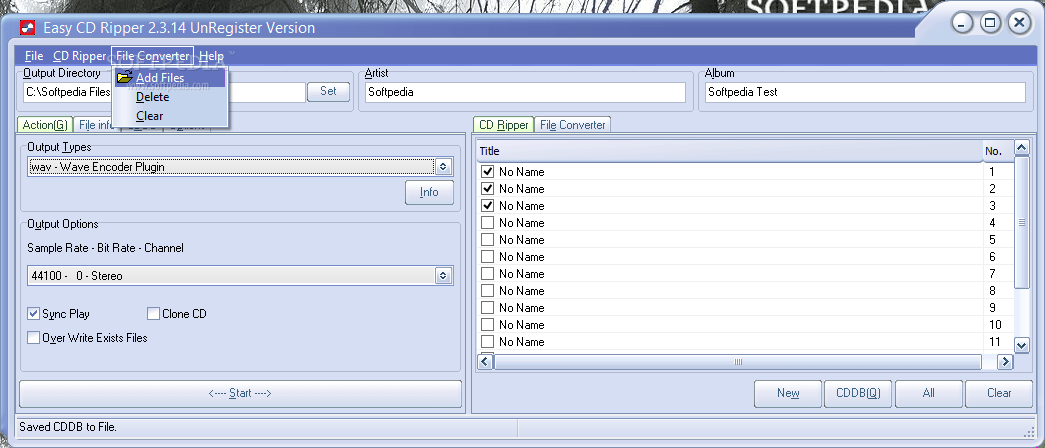Check track number 6 checkbox
1045x448 pixels.
coord(487,257)
